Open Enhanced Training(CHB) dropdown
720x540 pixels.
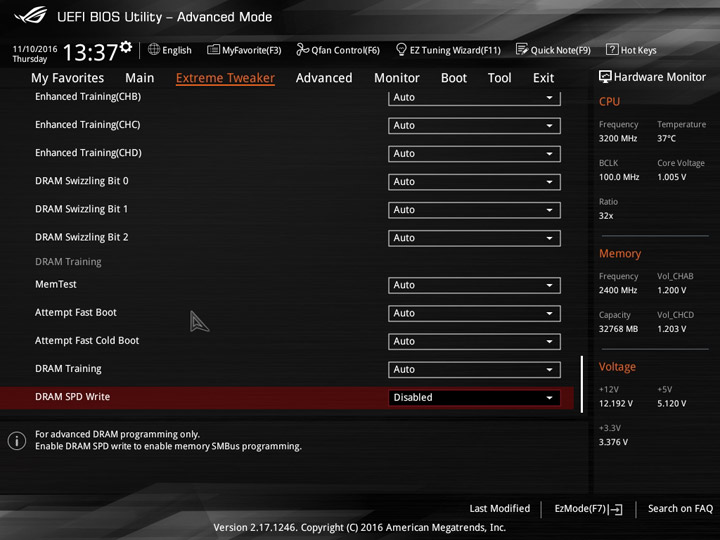[474, 98]
